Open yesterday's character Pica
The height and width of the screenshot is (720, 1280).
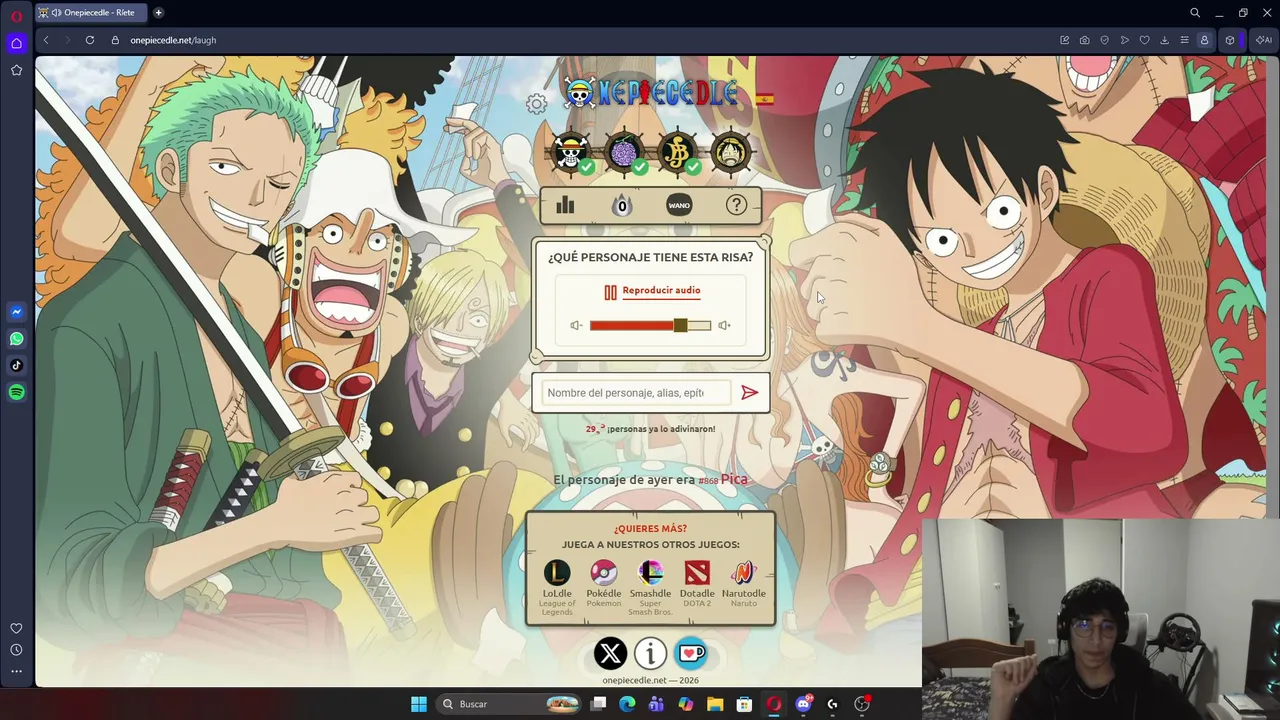coord(734,479)
